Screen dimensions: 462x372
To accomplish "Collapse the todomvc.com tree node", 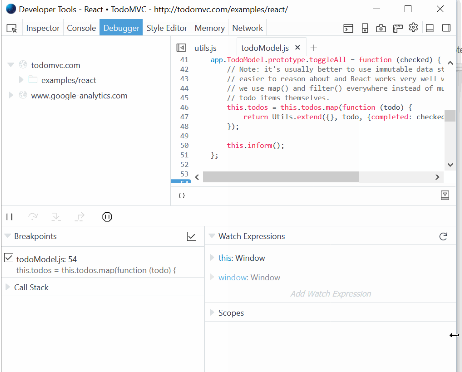I will (11, 65).
